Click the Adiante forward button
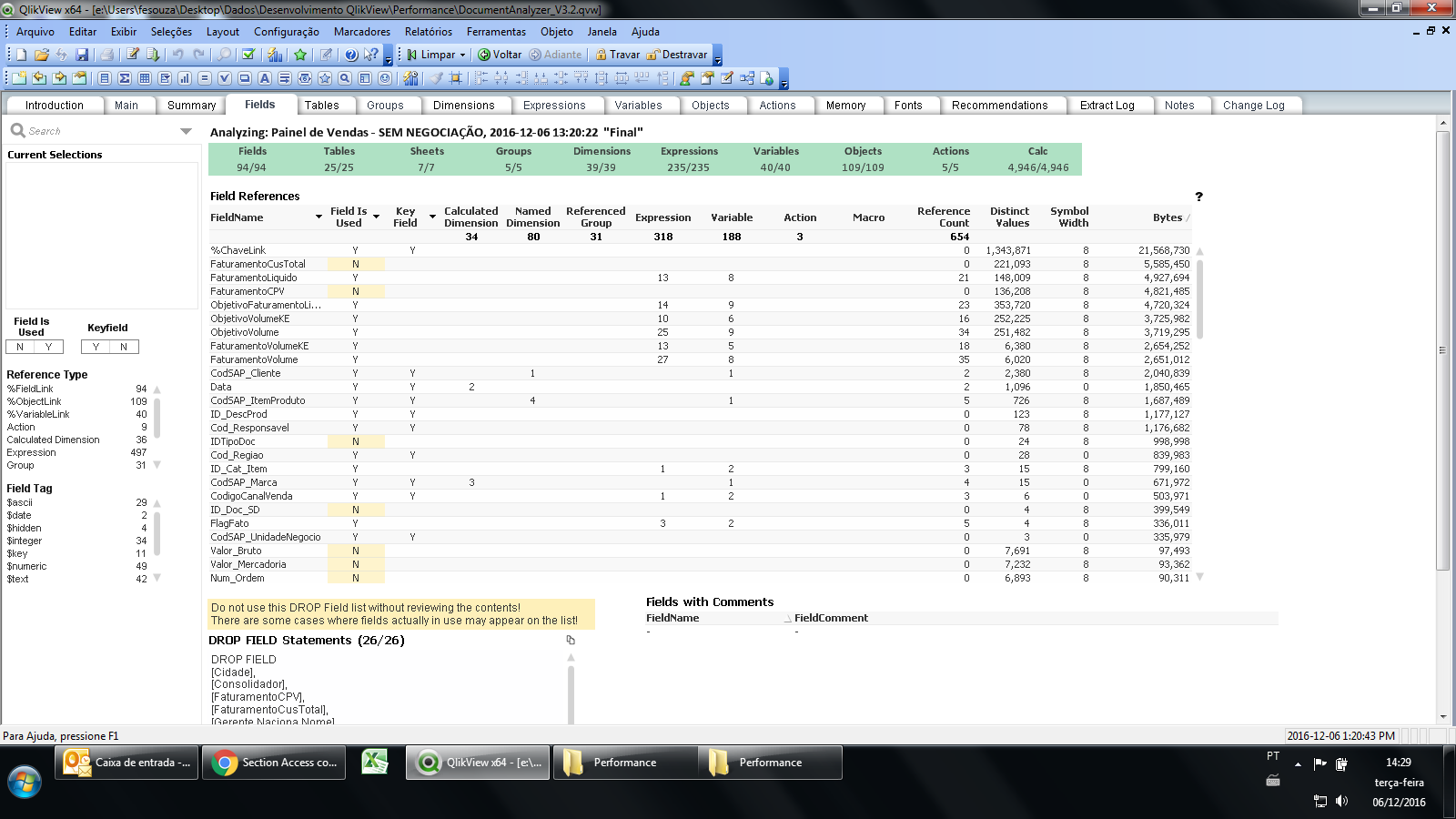The width and height of the screenshot is (1456, 819). (x=555, y=55)
